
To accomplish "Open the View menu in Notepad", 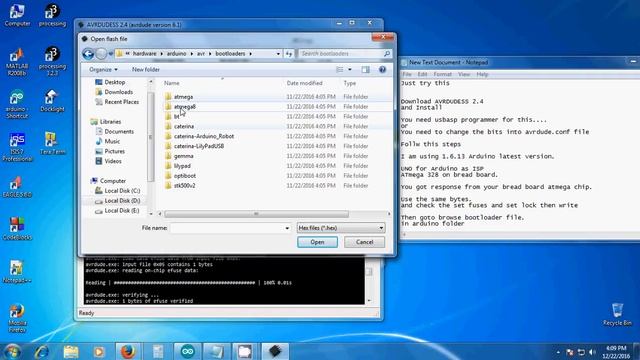I will click(x=464, y=74).
